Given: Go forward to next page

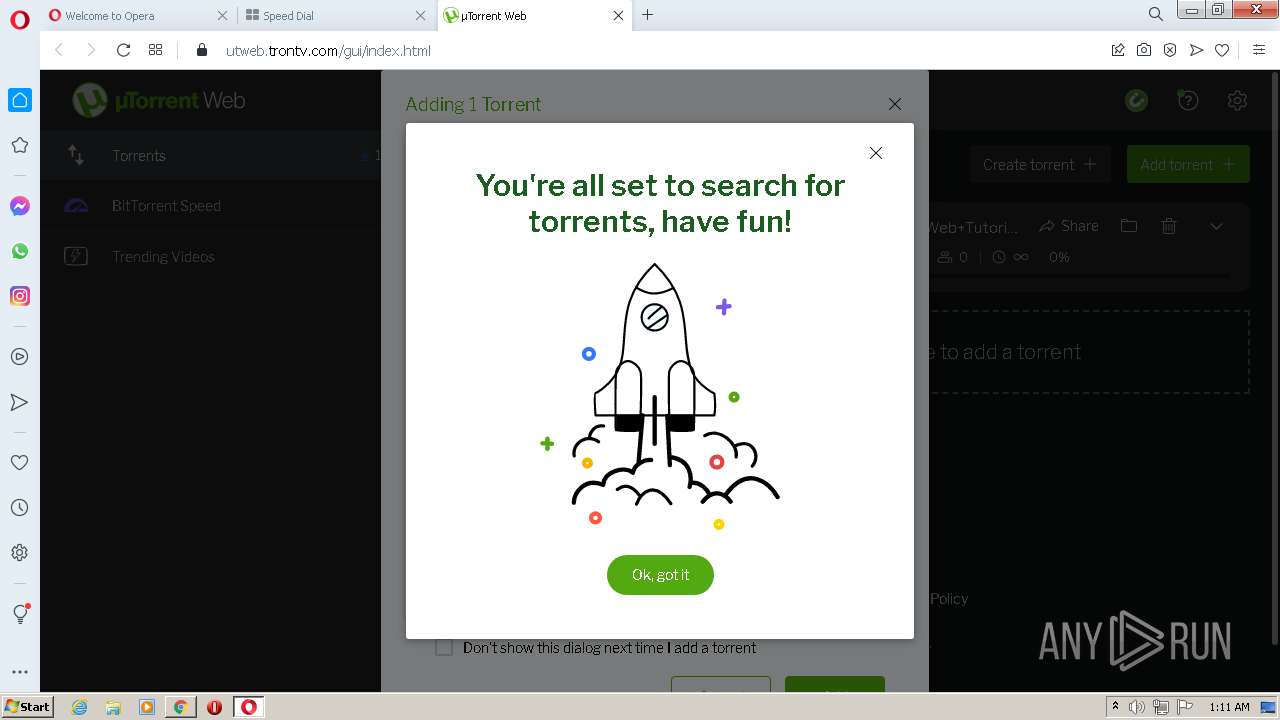Looking at the screenshot, I should coord(91,50).
